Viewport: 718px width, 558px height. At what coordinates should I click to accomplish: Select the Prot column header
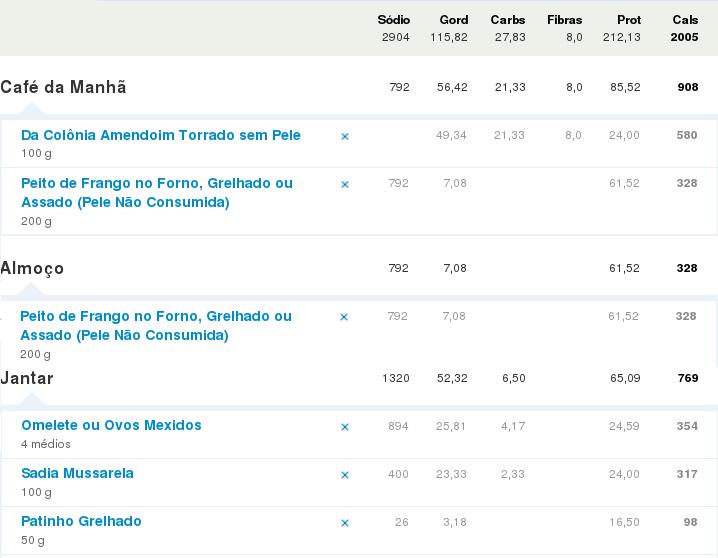coord(629,20)
